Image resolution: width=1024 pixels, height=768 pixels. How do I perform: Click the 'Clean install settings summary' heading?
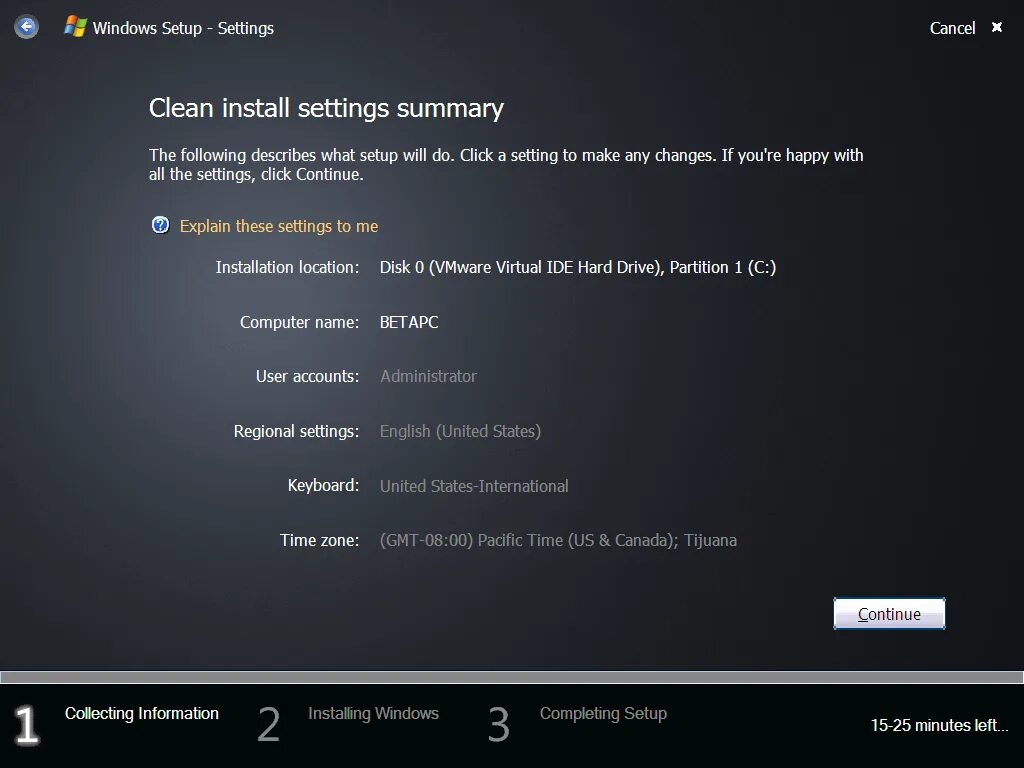[326, 108]
